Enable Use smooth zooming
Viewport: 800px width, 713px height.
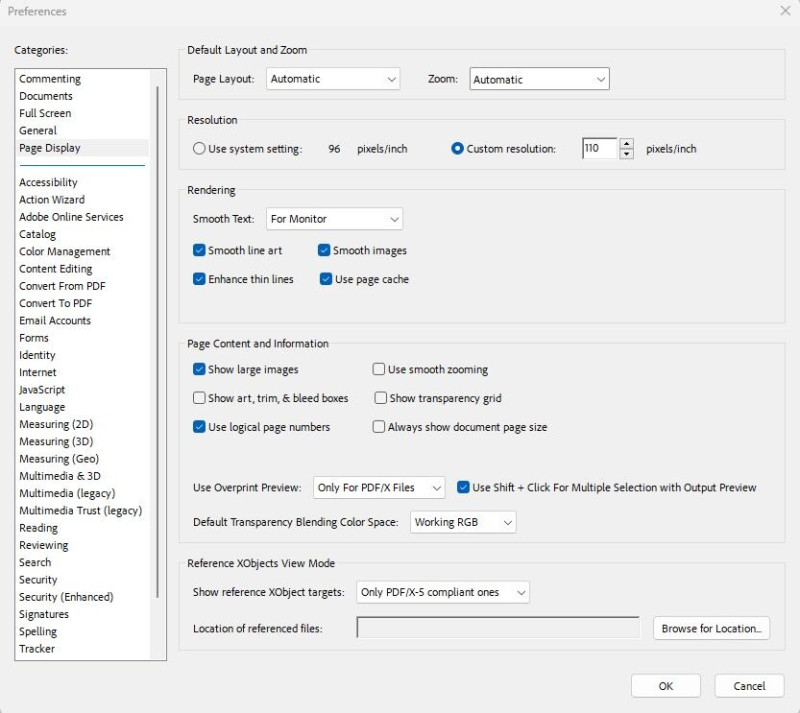[x=379, y=369]
